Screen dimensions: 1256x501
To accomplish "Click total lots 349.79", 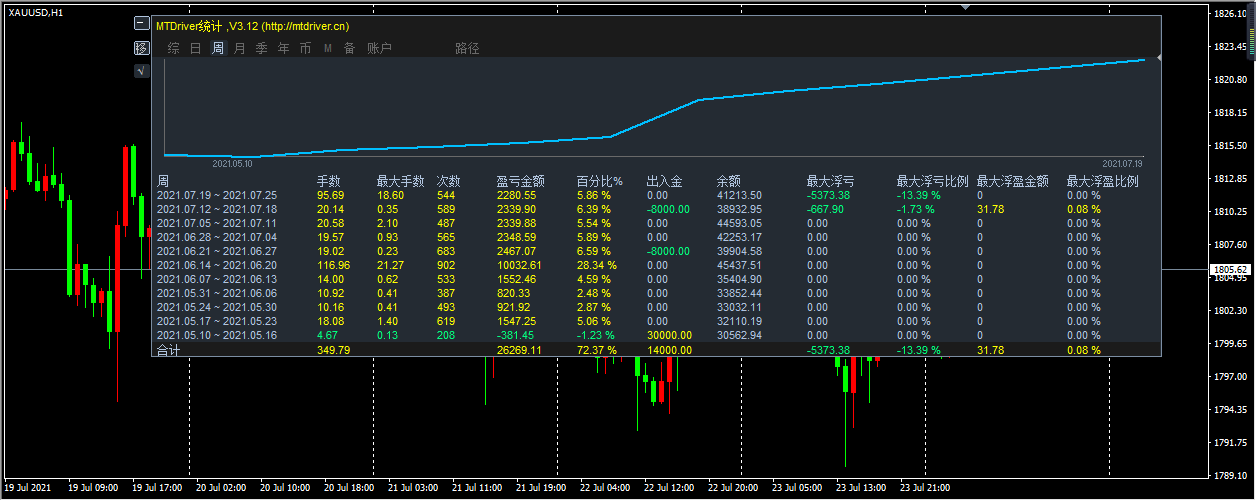I will pos(333,350).
